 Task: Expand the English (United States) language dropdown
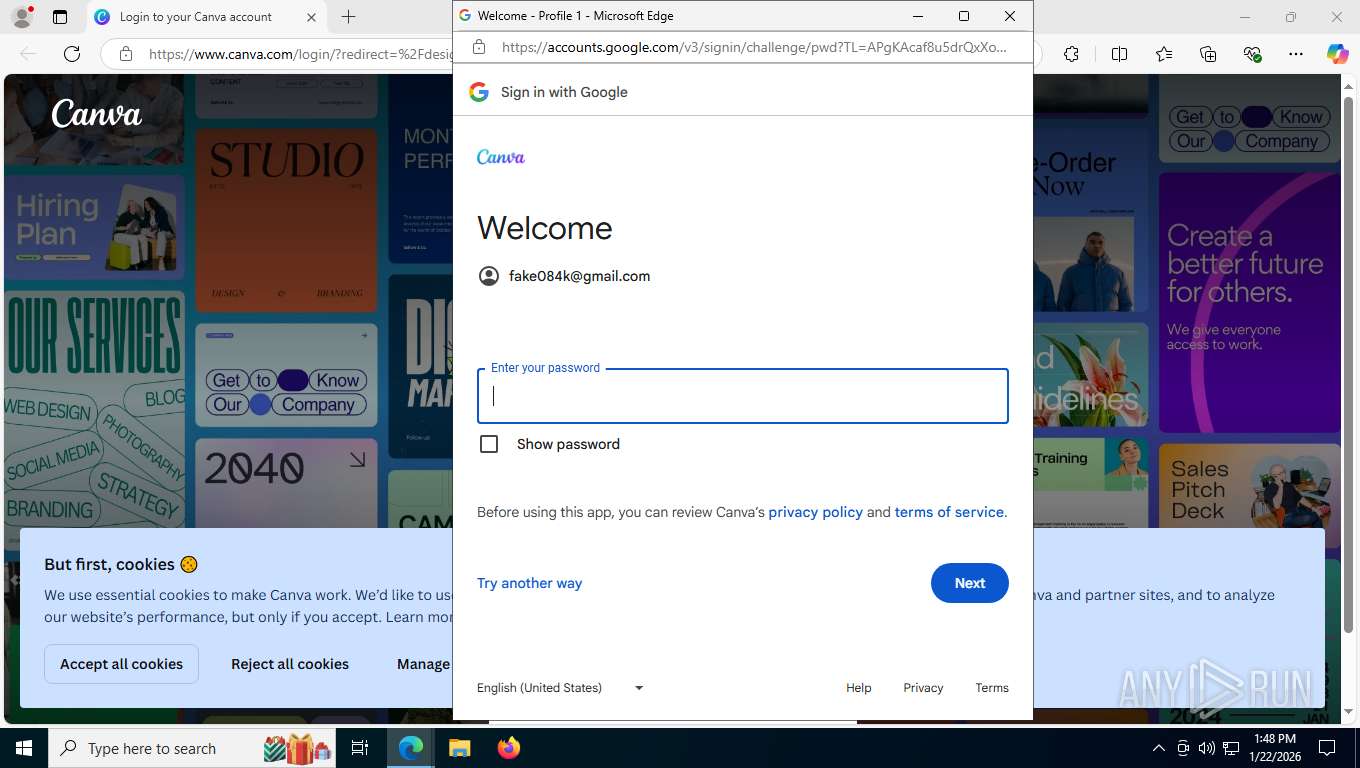(560, 688)
